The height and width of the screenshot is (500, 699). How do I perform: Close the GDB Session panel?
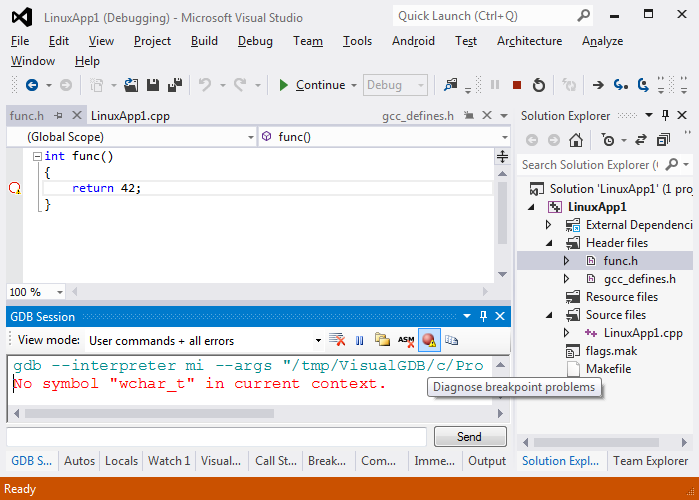(500, 316)
